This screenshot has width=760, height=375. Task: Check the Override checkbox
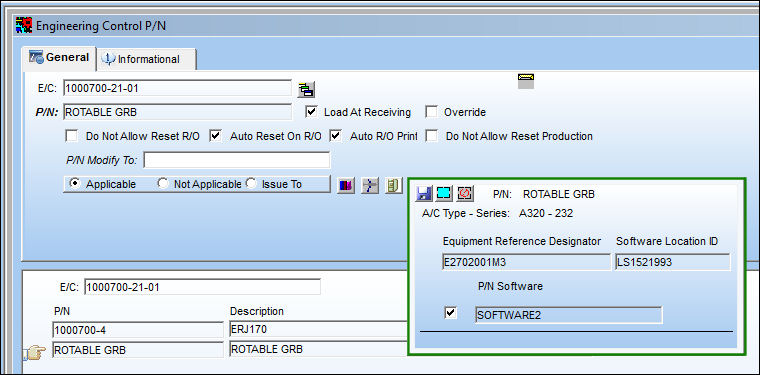pyautogui.click(x=431, y=112)
